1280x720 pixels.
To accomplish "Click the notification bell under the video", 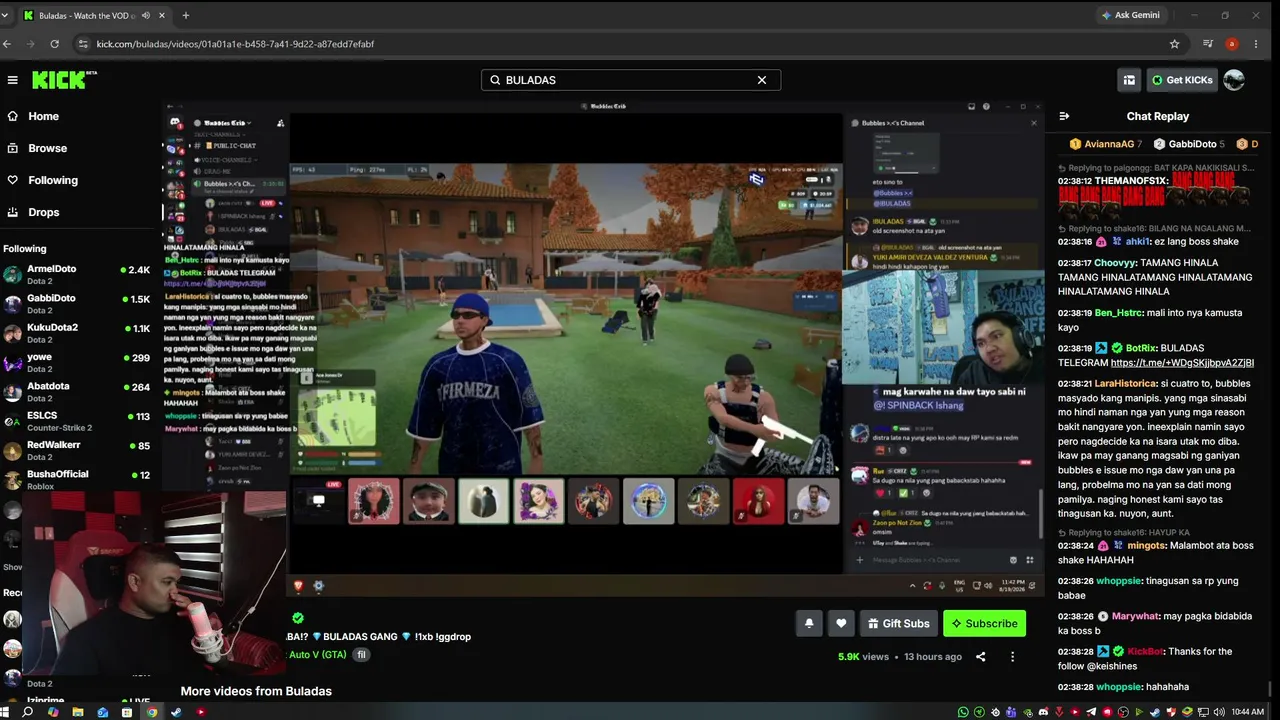I will click(x=809, y=623).
